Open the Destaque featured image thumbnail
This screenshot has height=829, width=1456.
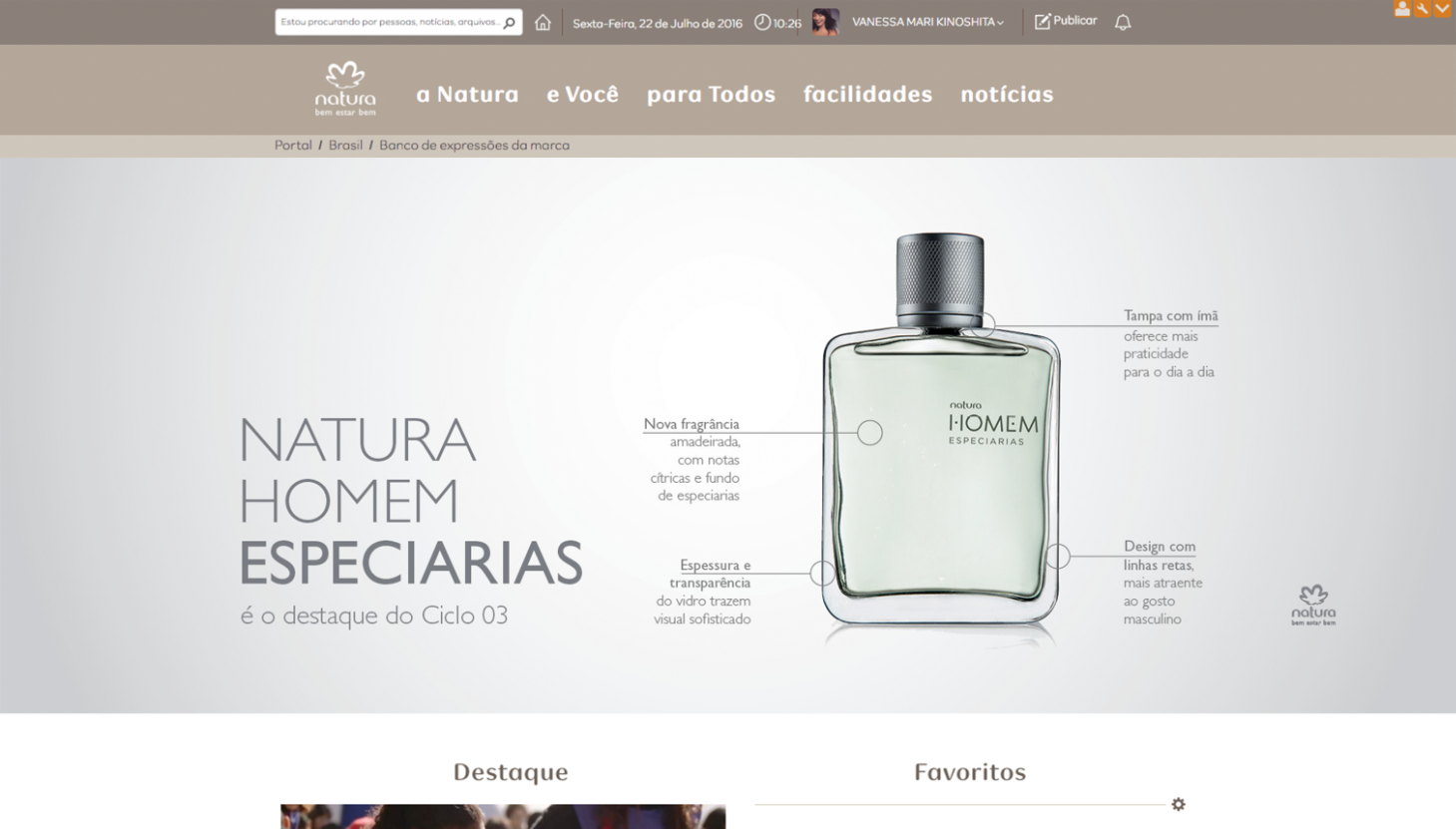503,816
